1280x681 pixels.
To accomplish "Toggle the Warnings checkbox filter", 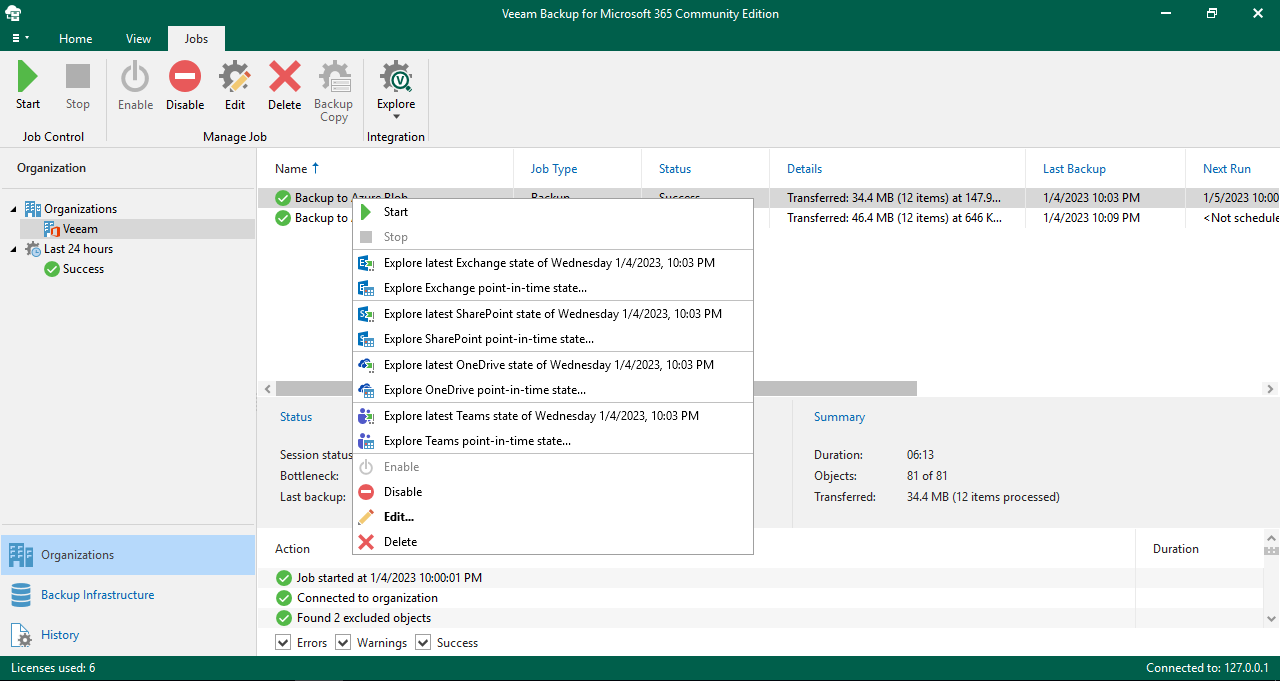I will [342, 643].
